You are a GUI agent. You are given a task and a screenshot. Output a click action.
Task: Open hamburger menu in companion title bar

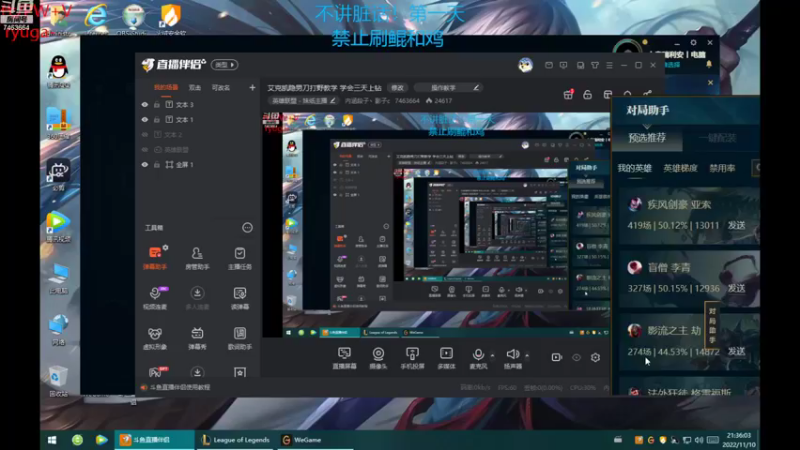point(609,65)
